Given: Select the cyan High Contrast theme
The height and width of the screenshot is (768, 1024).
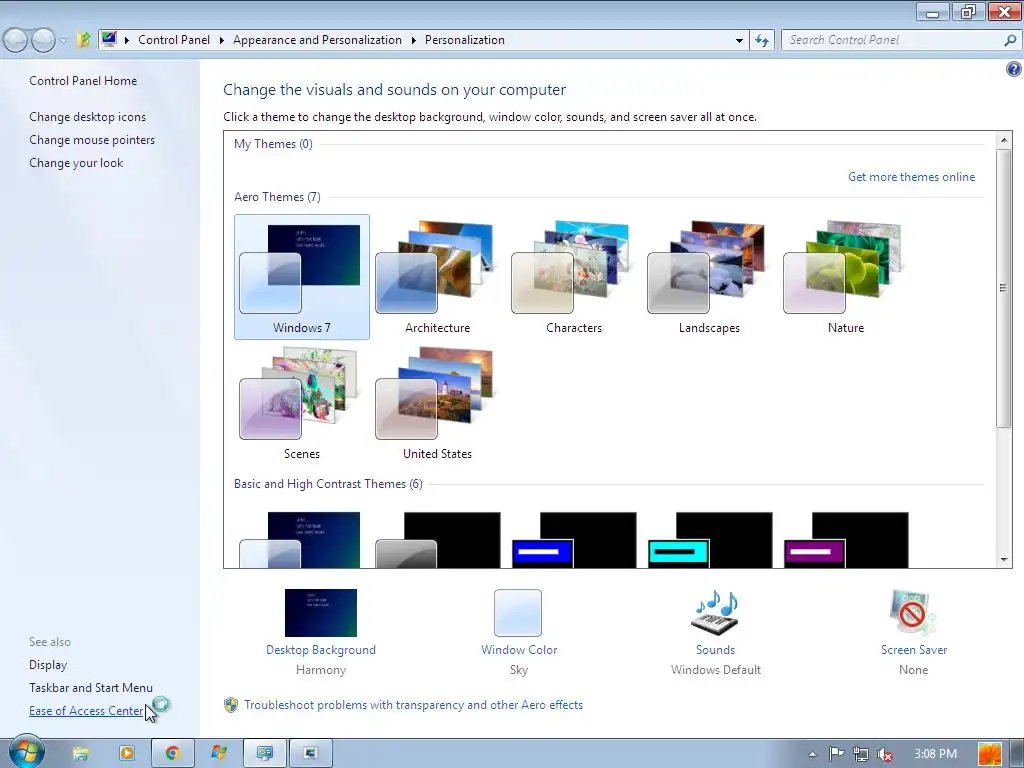Looking at the screenshot, I should (709, 539).
